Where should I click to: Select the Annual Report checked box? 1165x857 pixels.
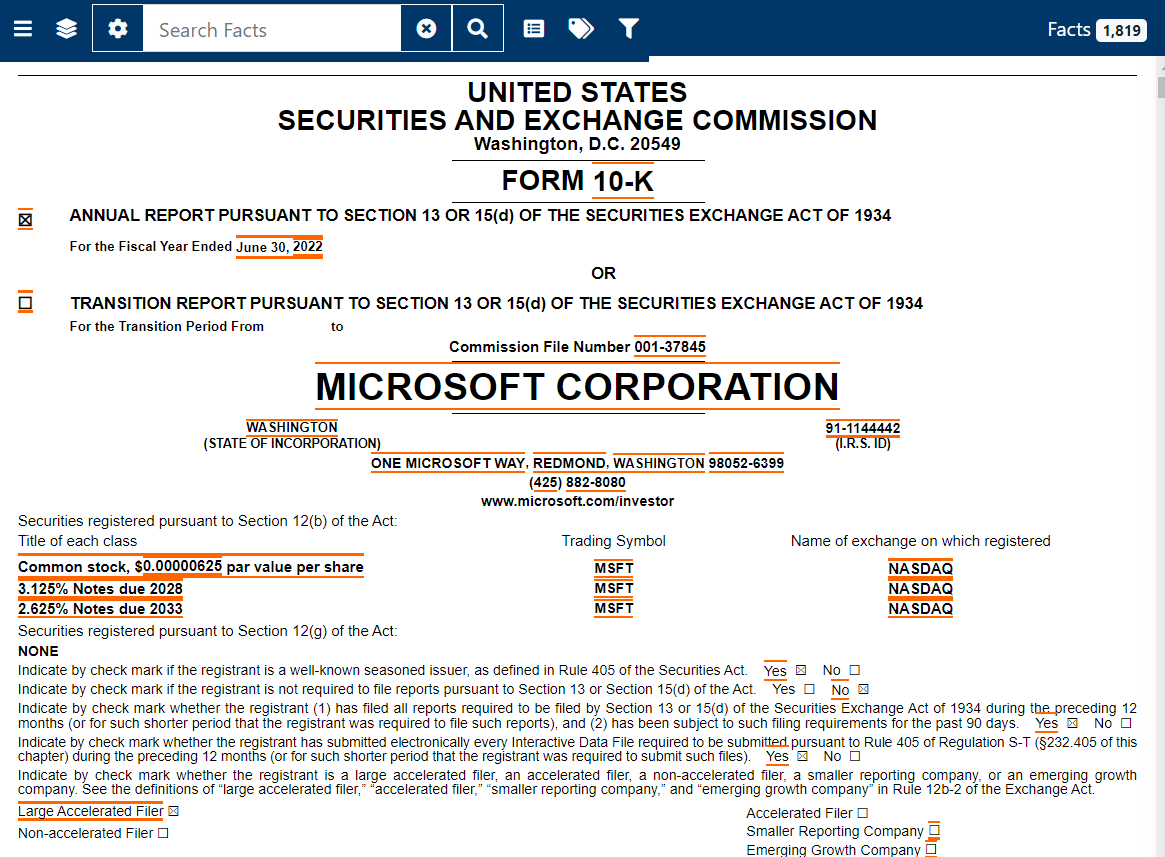click(x=26, y=219)
